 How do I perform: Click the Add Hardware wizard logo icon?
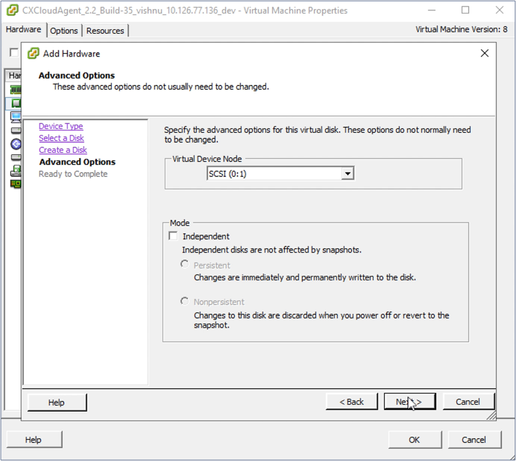click(33, 53)
